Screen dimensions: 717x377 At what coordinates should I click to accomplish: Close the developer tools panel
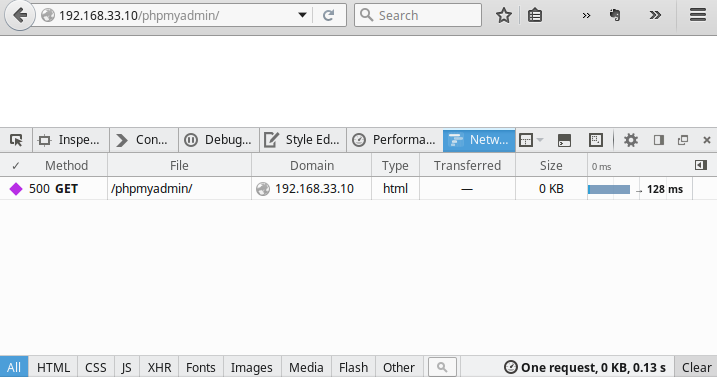coord(706,140)
